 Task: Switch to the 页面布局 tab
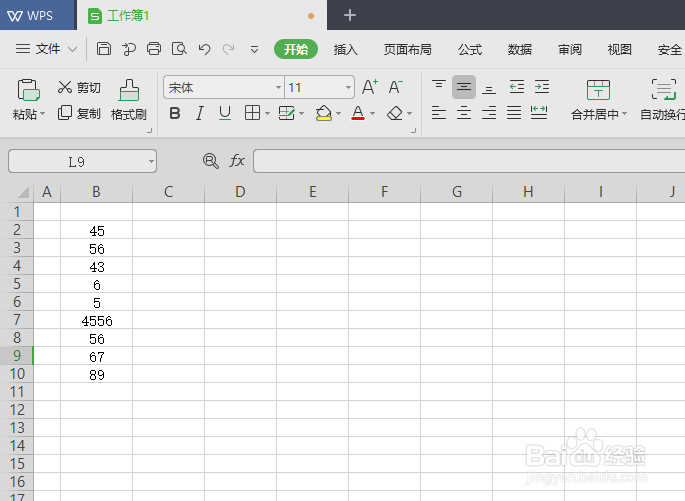[407, 49]
